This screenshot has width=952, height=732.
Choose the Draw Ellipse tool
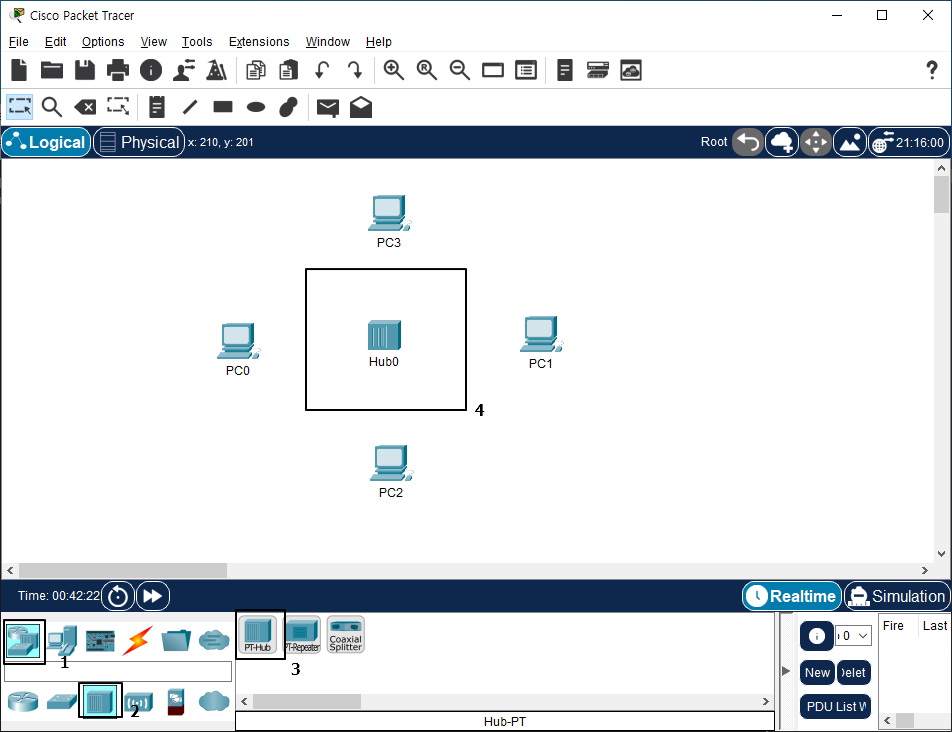[x=256, y=107]
